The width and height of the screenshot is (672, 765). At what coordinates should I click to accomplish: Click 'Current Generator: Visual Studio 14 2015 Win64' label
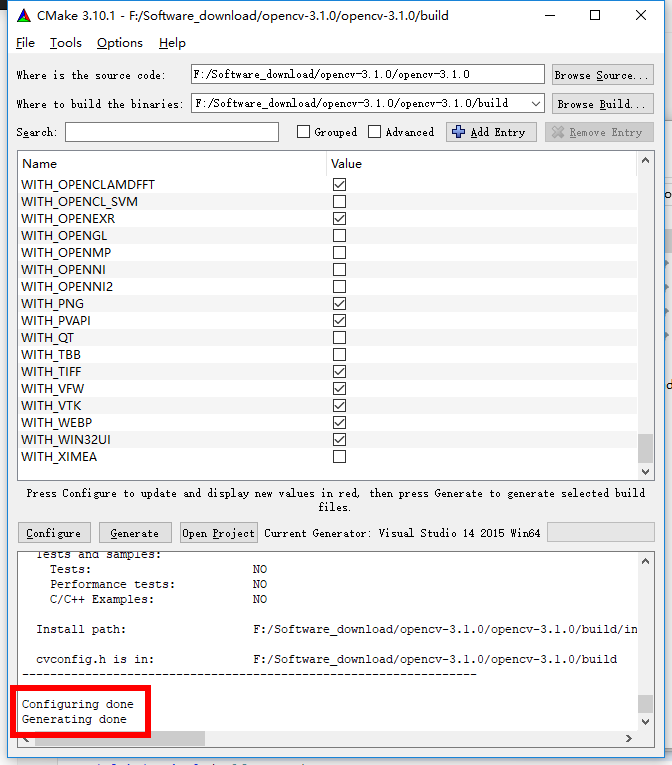click(x=402, y=533)
